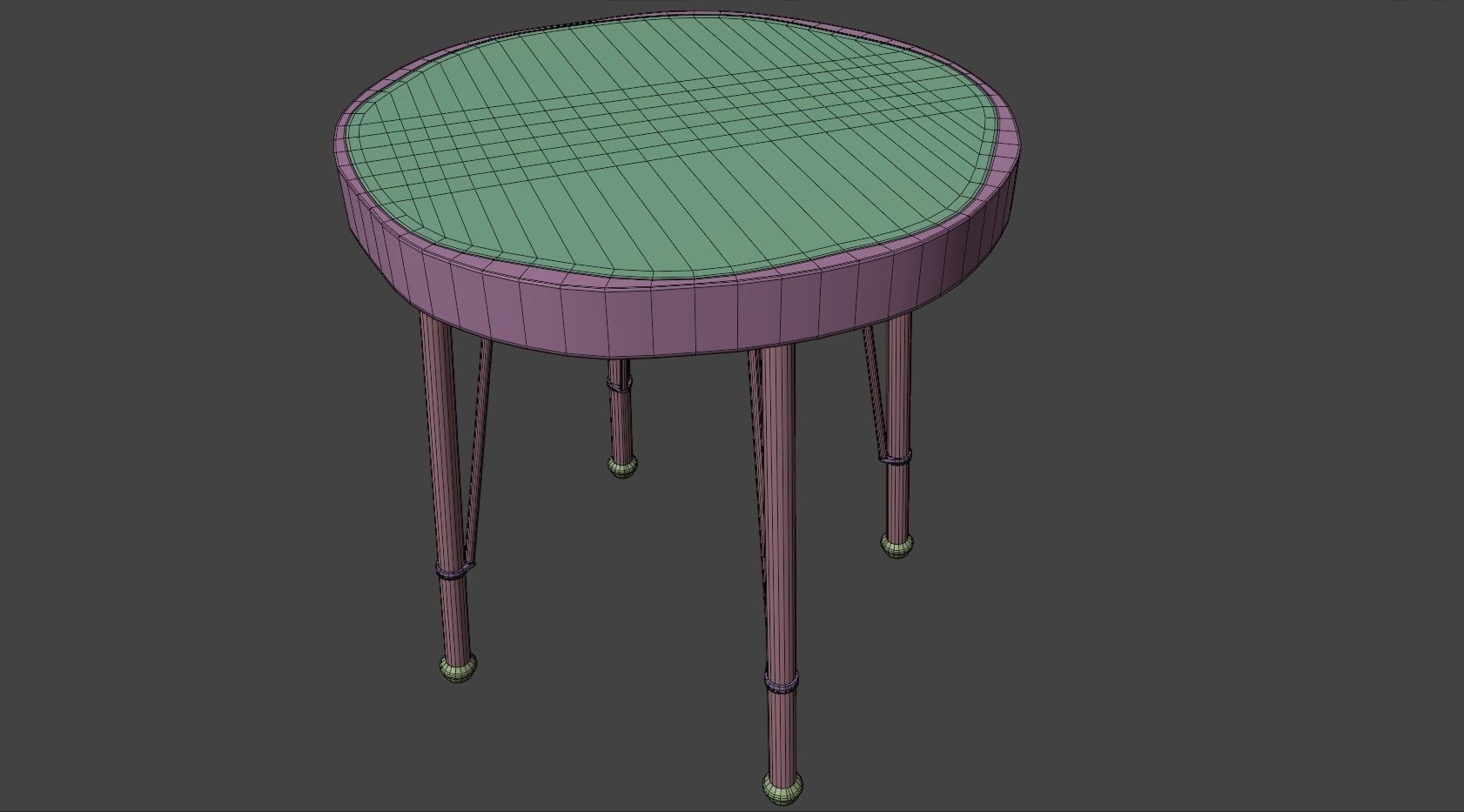The height and width of the screenshot is (812, 1464).
Task: Click the ball foot of the leftmost leg
Action: 459,670
